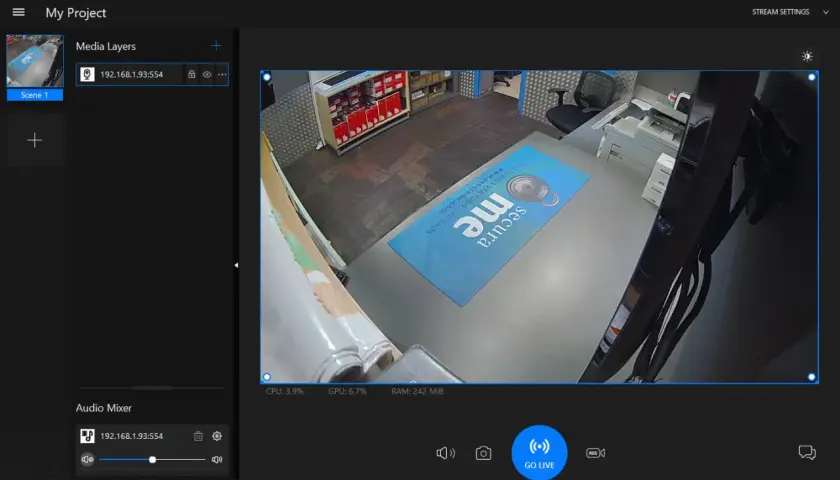840x480 pixels.
Task: Open the chat panel icon
Action: pos(807,453)
